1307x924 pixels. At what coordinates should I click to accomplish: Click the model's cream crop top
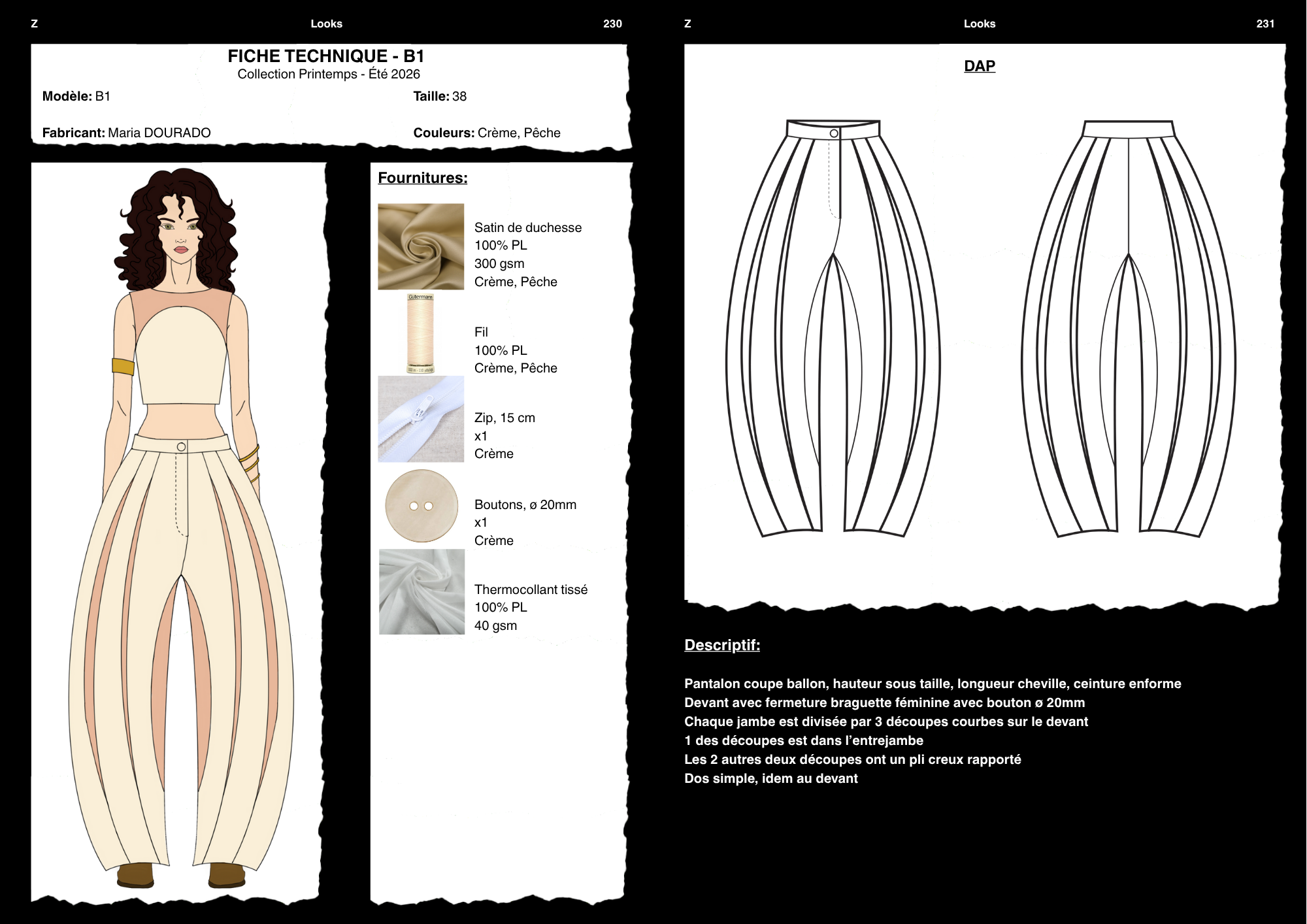click(180, 355)
